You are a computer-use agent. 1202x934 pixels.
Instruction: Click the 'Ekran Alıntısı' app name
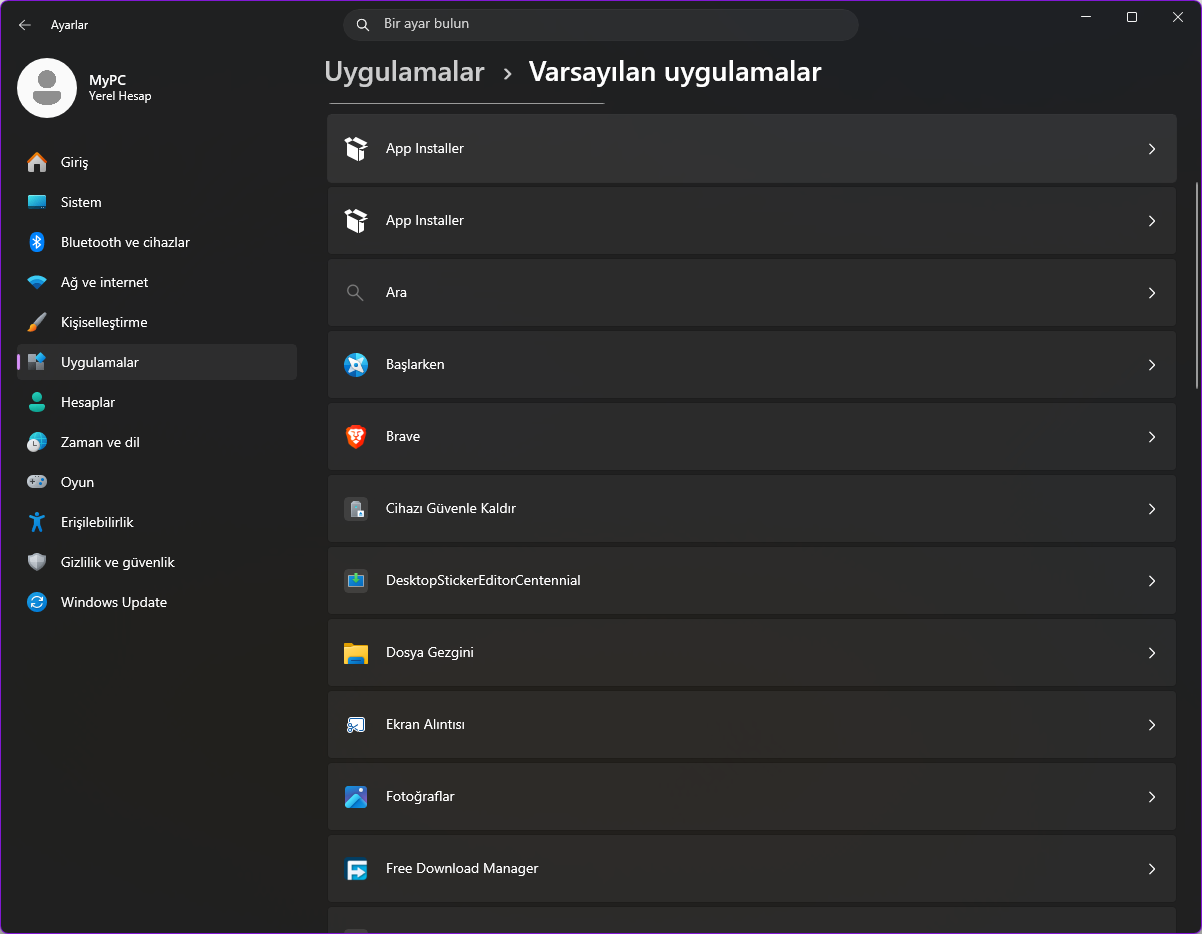[425, 724]
